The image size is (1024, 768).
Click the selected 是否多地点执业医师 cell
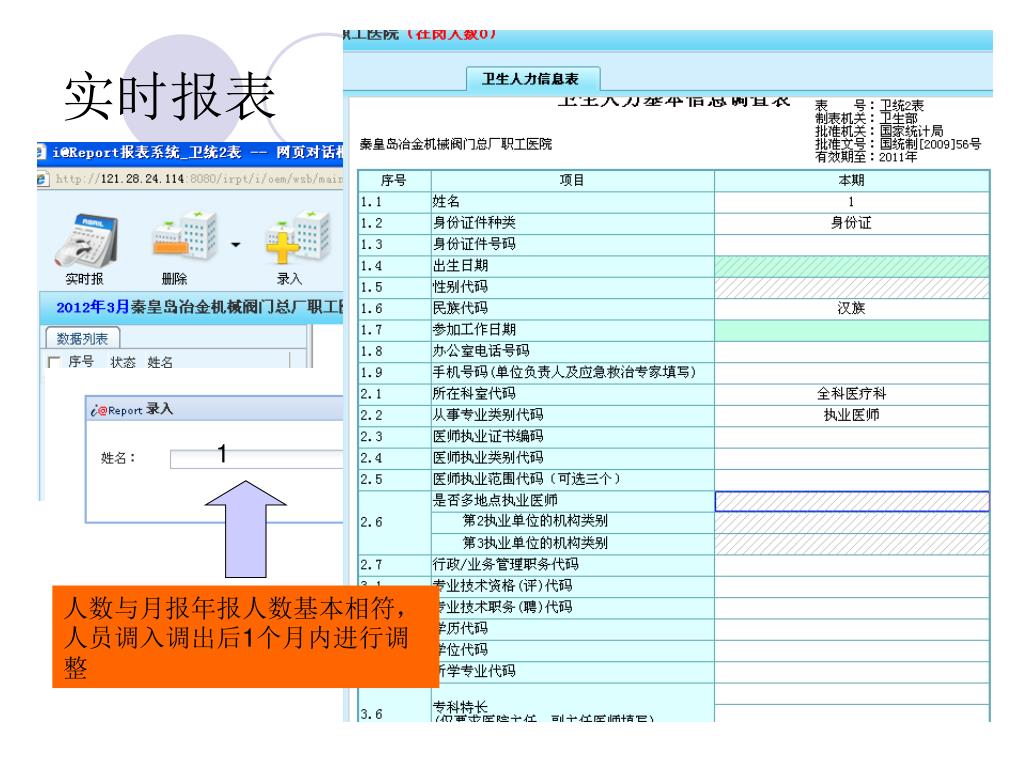[852, 501]
